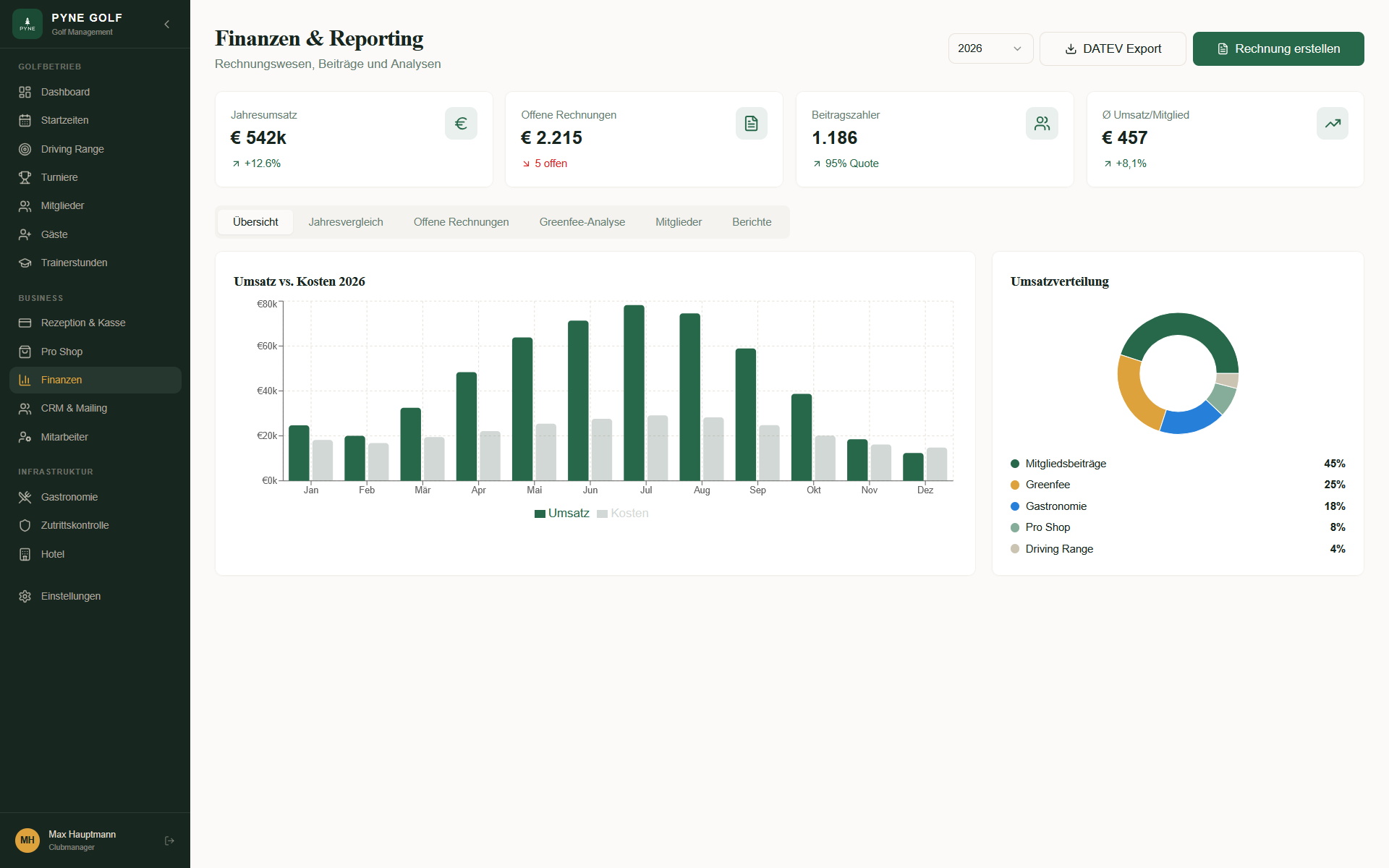Open Rezeption & Kasse in the sidebar
1389x868 pixels.
click(x=82, y=323)
